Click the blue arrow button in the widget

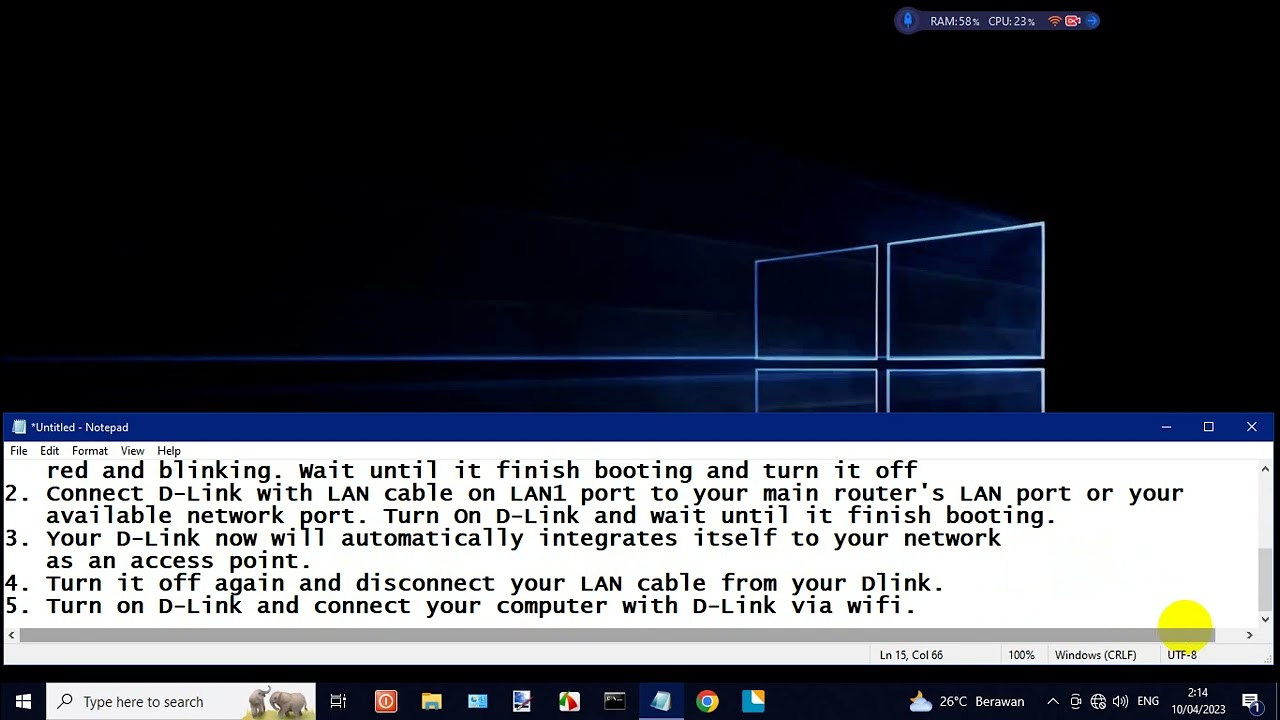click(1091, 21)
